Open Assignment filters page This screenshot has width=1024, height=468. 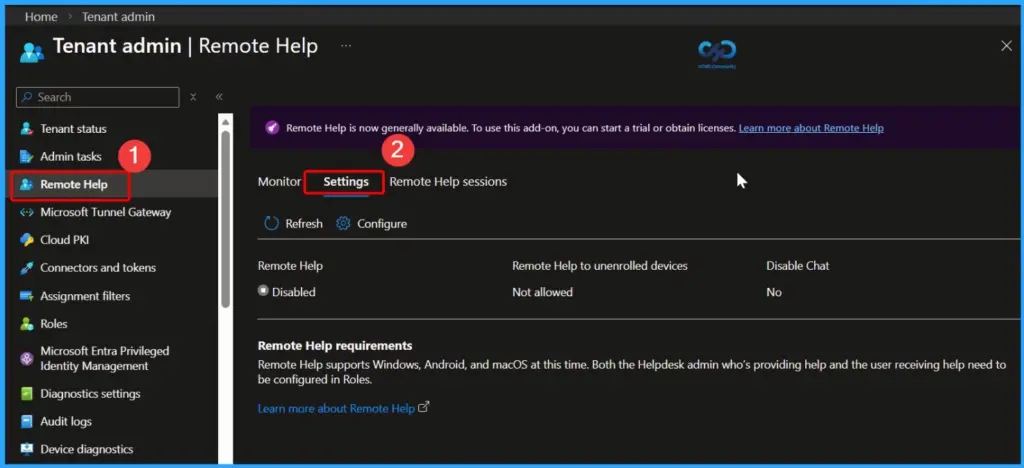pyautogui.click(x=85, y=296)
